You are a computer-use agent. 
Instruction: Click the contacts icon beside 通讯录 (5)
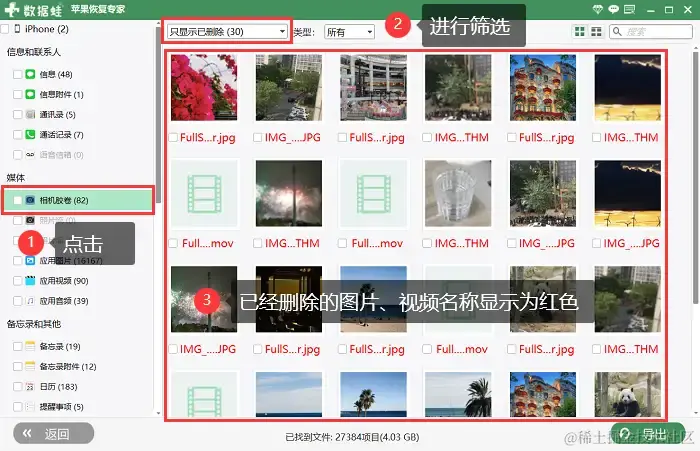30,114
